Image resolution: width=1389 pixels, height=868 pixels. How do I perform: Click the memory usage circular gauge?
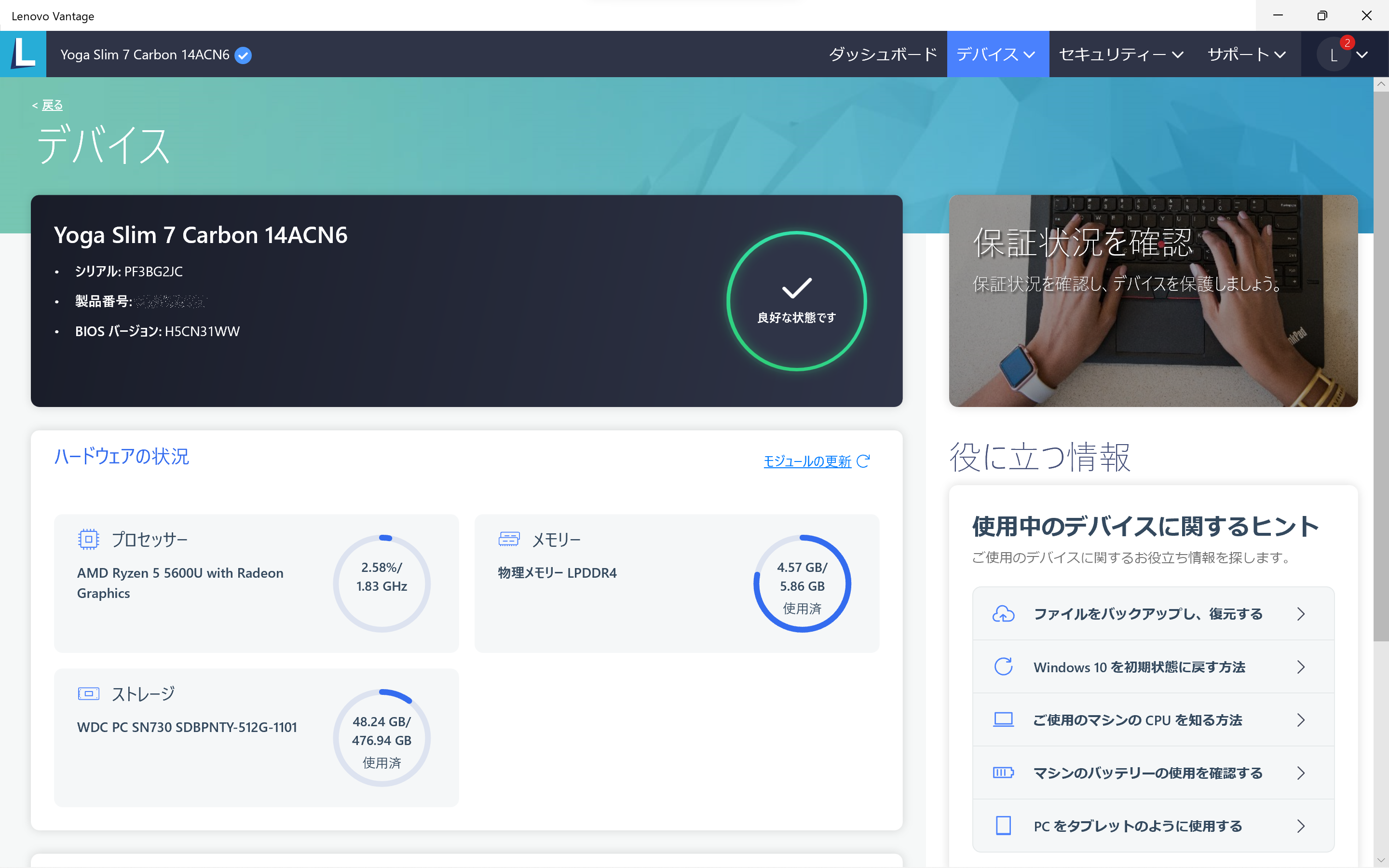(x=802, y=584)
